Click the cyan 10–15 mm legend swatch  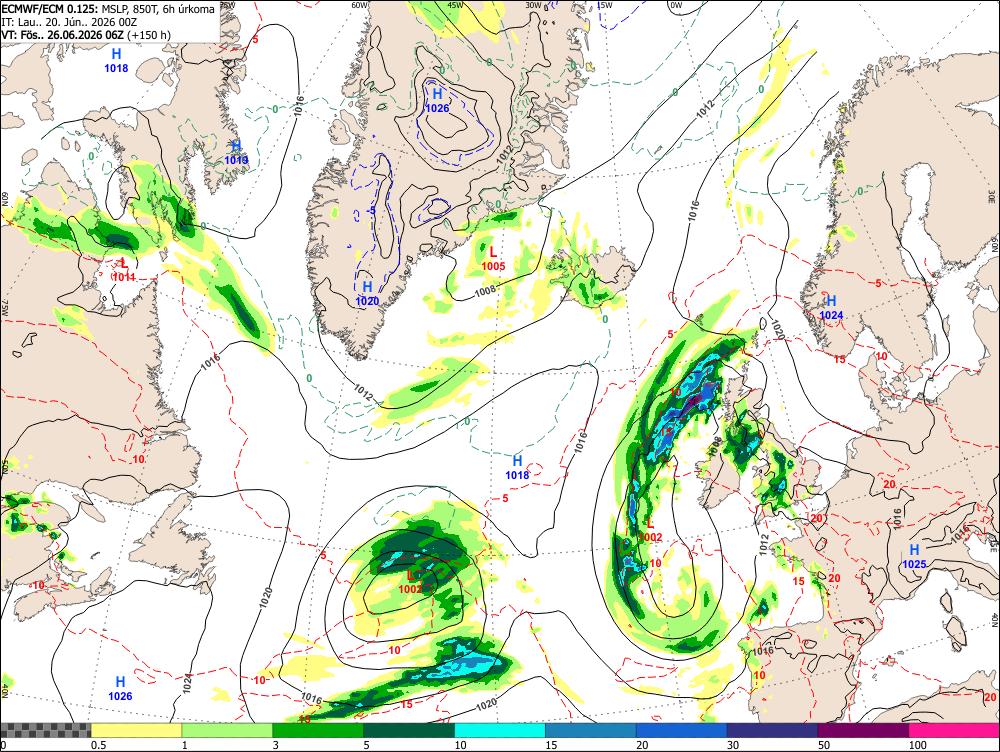pos(500,730)
